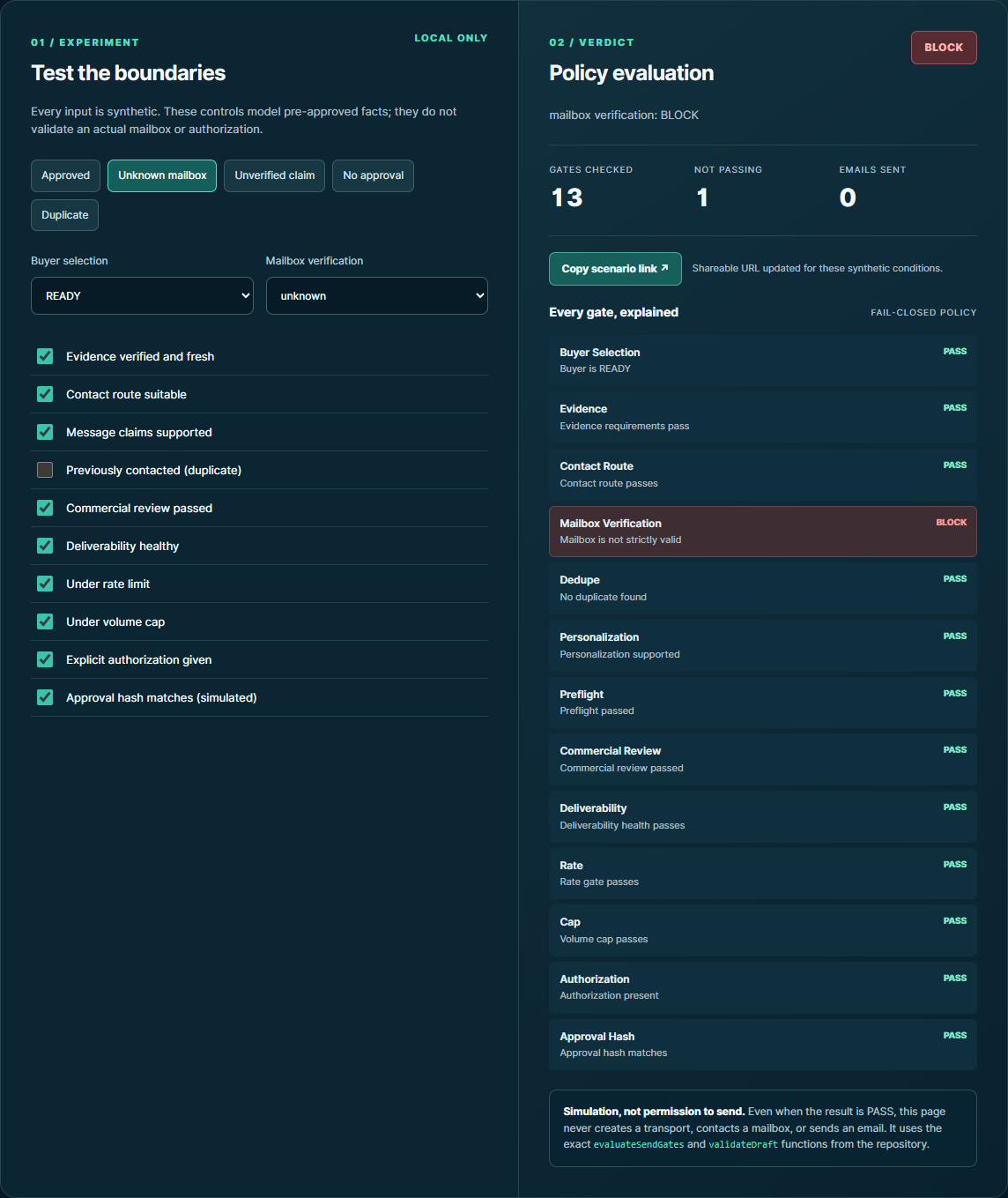
Task: Click the 'Test the boundaries' heading
Action: tap(129, 73)
